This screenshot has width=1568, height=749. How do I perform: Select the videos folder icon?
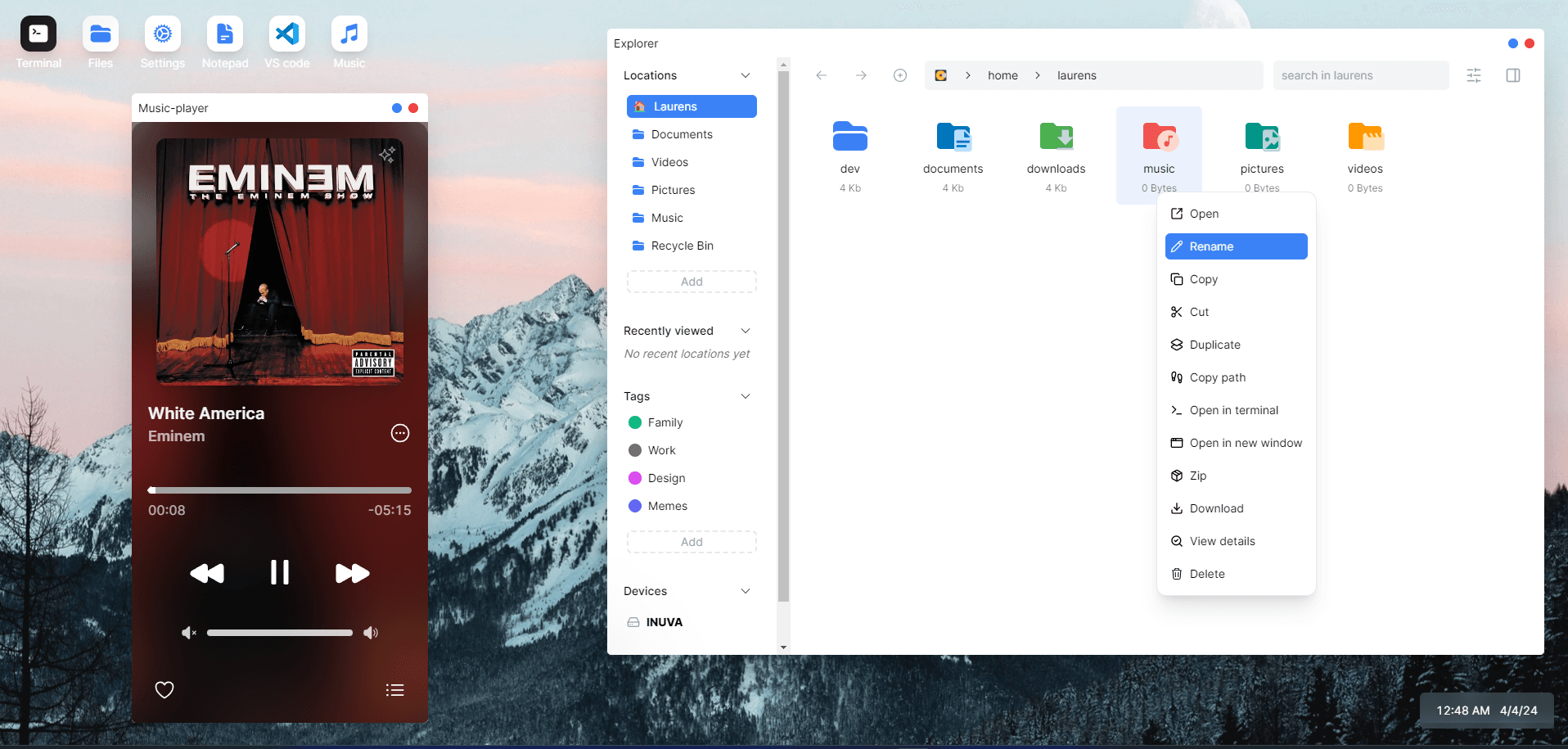tap(1366, 137)
